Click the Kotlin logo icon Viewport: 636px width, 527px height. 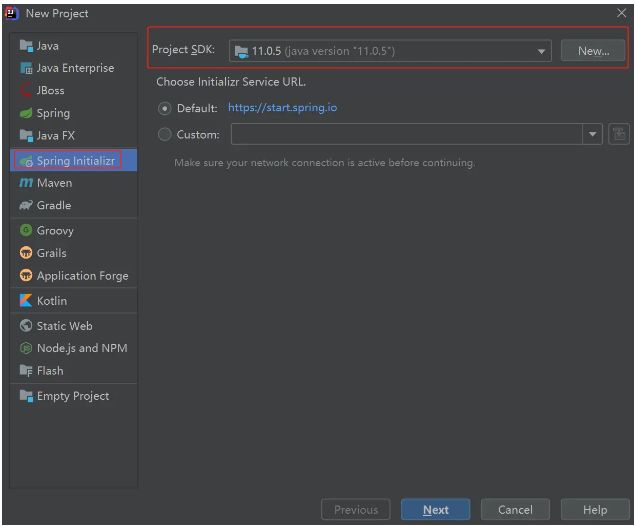26,301
